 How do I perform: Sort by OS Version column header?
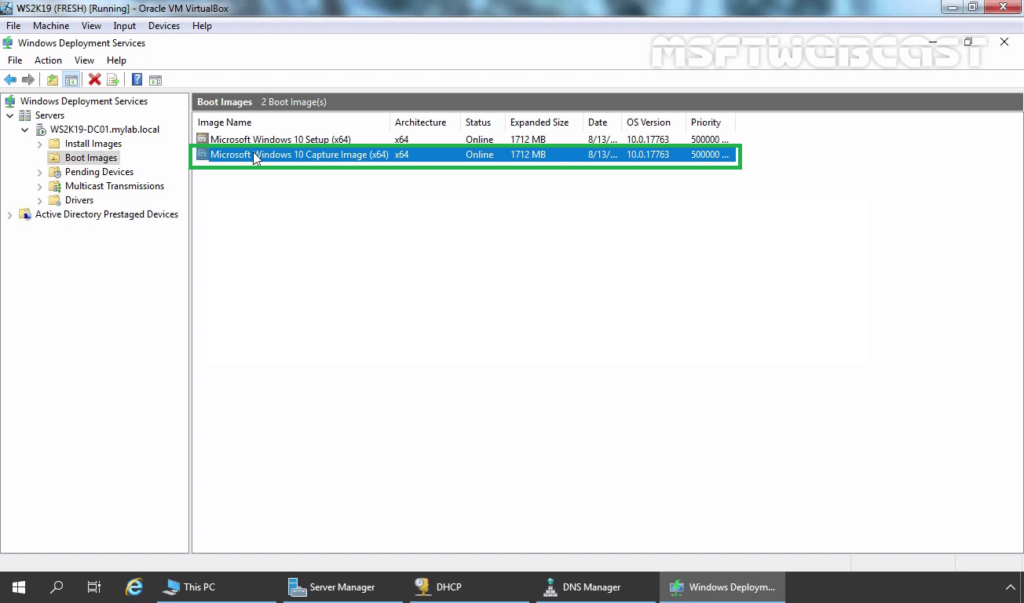(653, 122)
